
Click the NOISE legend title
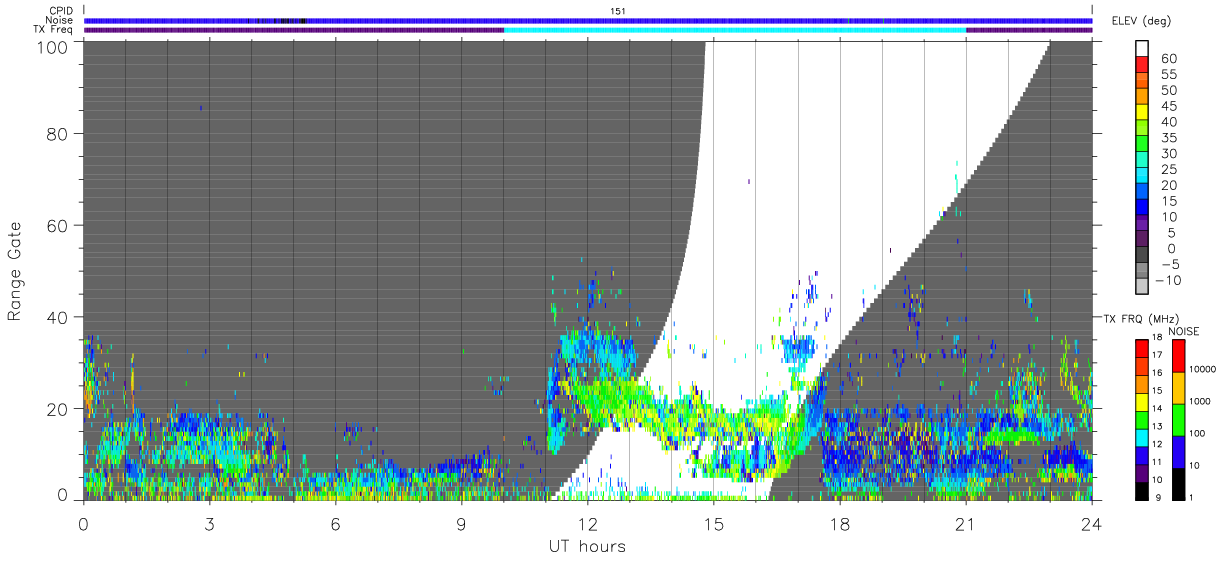(x=1183, y=331)
